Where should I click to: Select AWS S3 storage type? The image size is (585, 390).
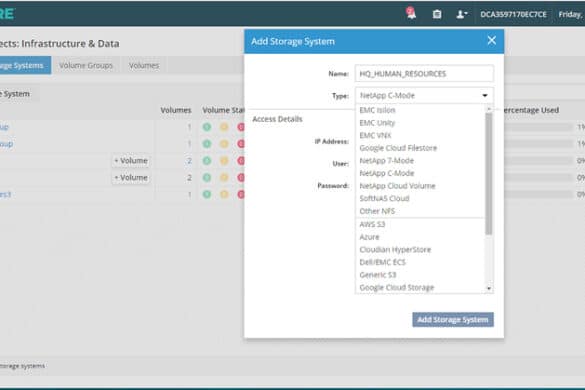(372, 224)
